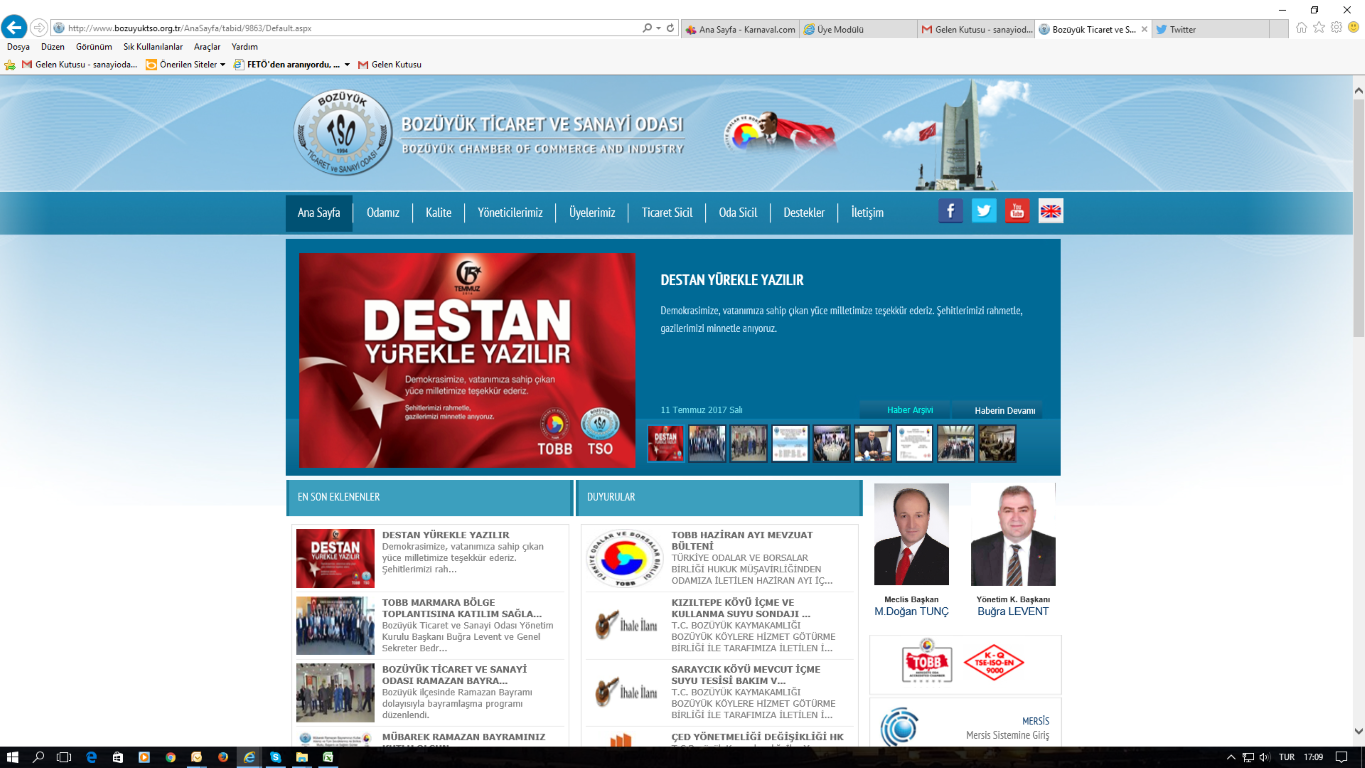Click Buğra LEVENT portrait photo

coord(1013,535)
